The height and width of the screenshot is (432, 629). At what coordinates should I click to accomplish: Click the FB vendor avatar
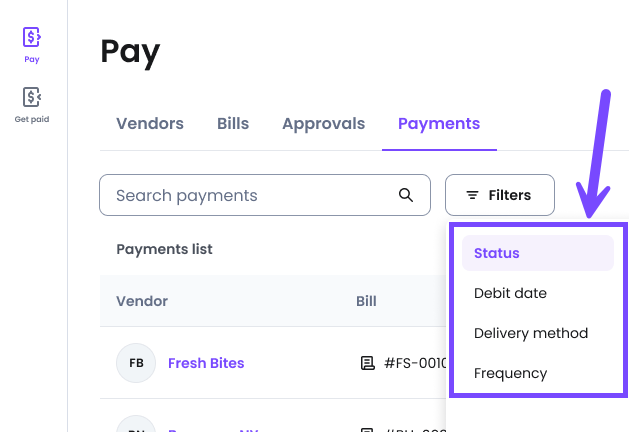(x=136, y=363)
